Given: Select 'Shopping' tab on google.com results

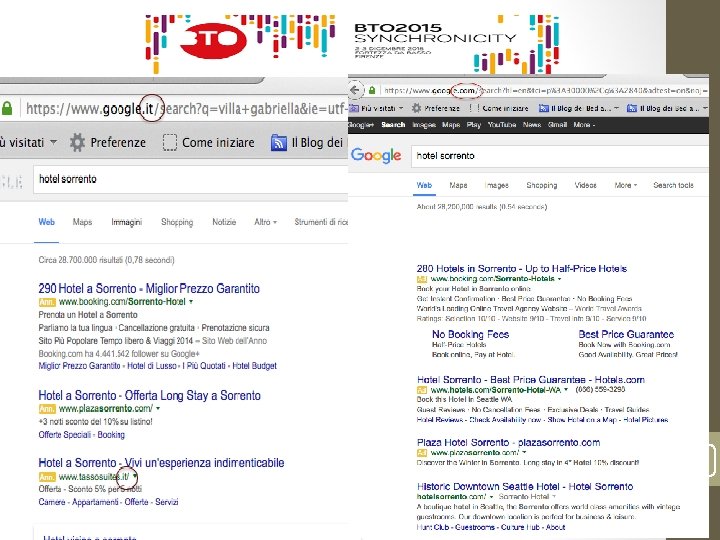Looking at the screenshot, I should point(542,185).
